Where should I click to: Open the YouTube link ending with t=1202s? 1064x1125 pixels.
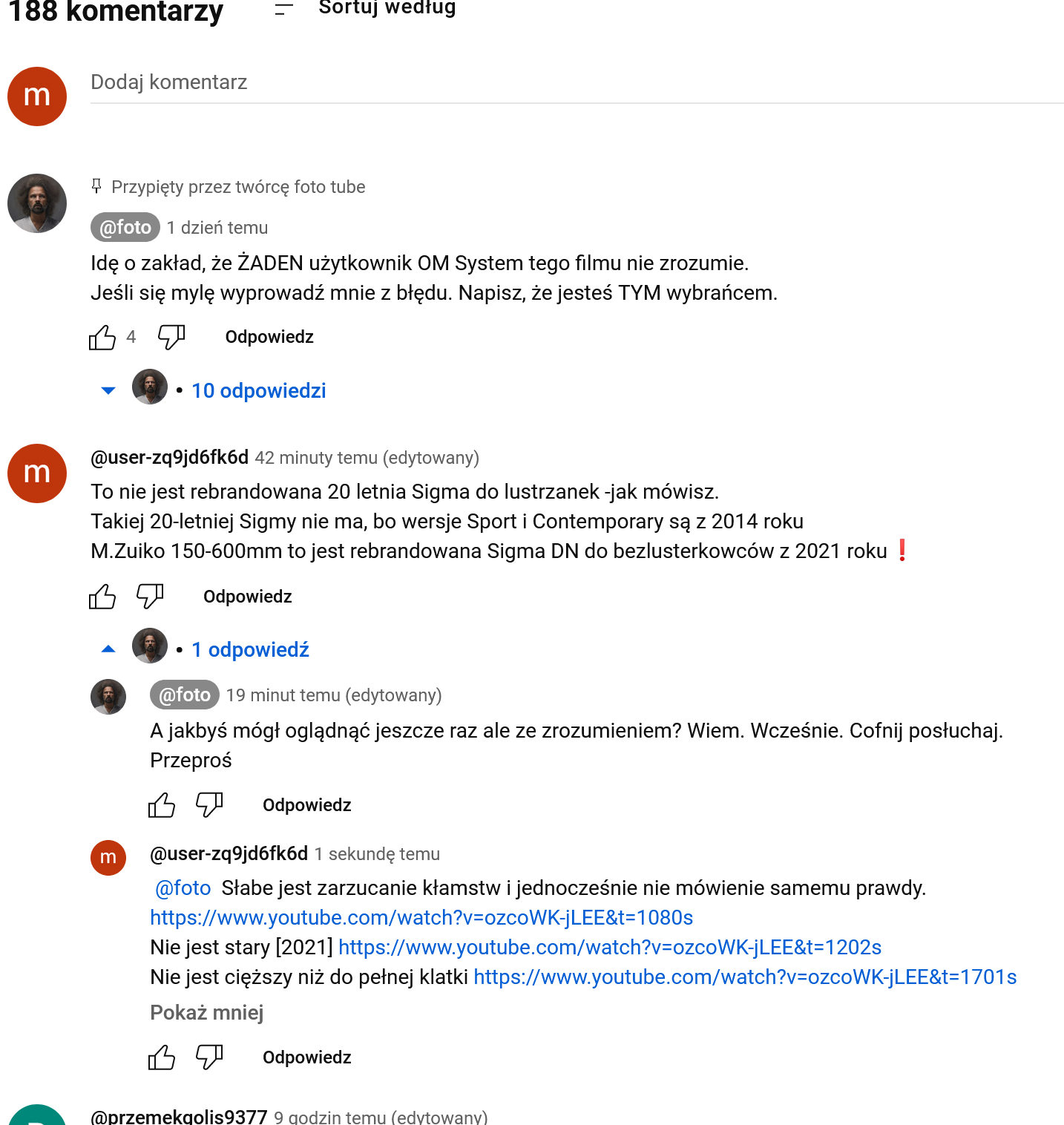[609, 948]
